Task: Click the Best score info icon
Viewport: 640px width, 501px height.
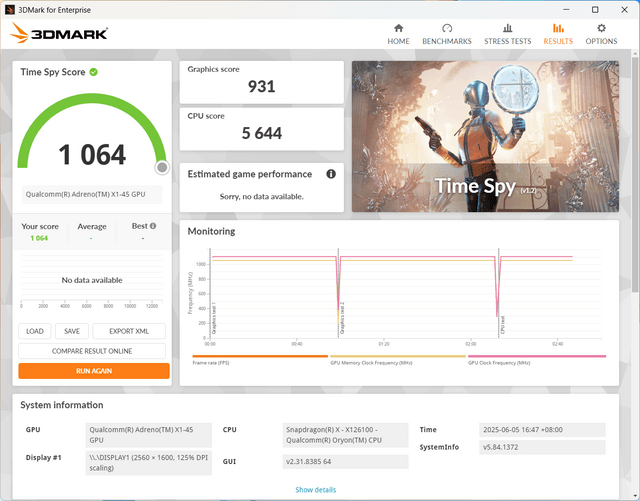Action: click(x=153, y=226)
